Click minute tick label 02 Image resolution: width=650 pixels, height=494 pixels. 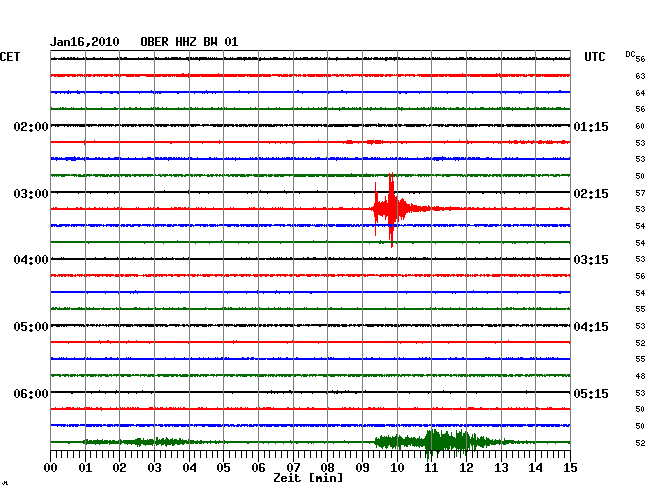click(119, 468)
